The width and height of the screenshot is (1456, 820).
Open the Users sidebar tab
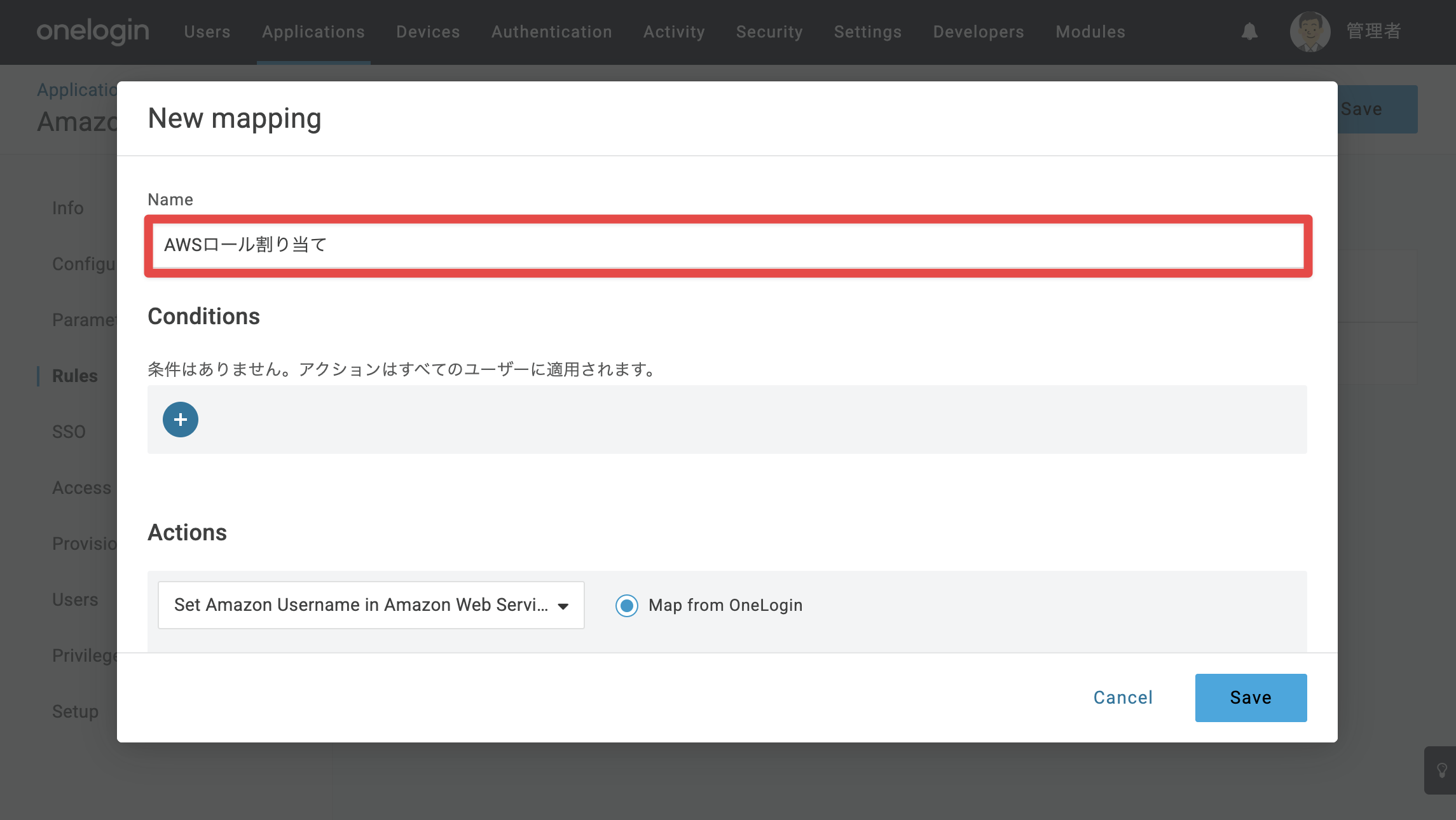point(75,599)
